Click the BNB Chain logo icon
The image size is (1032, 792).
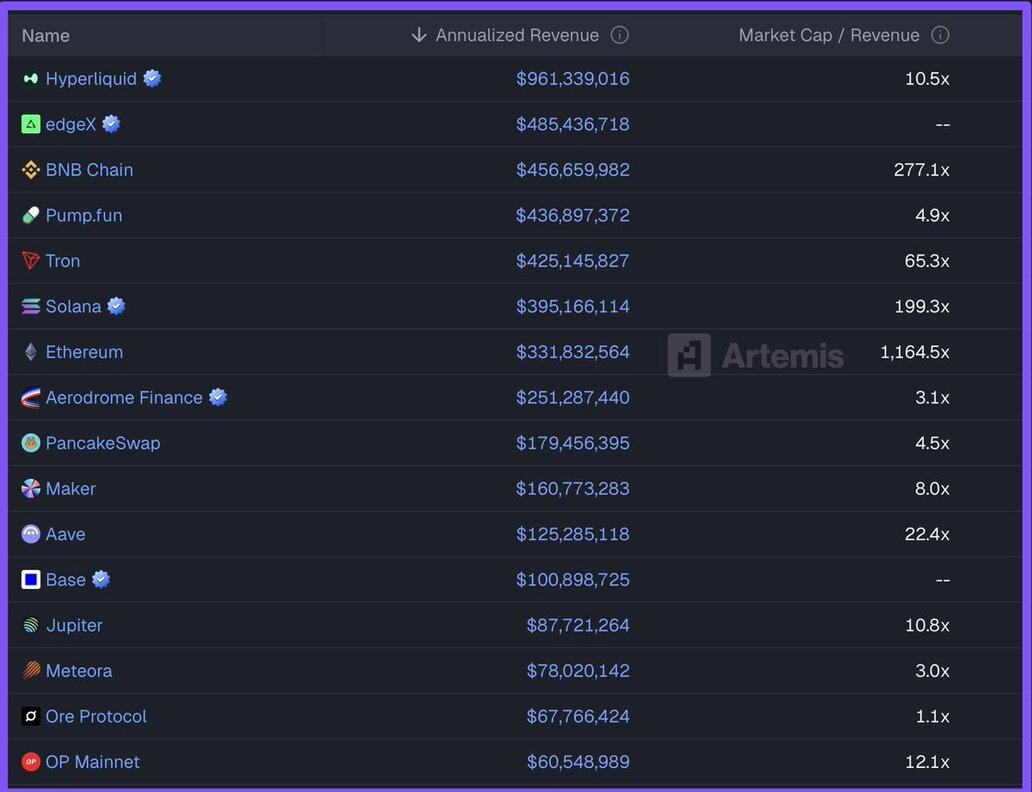tap(31, 170)
